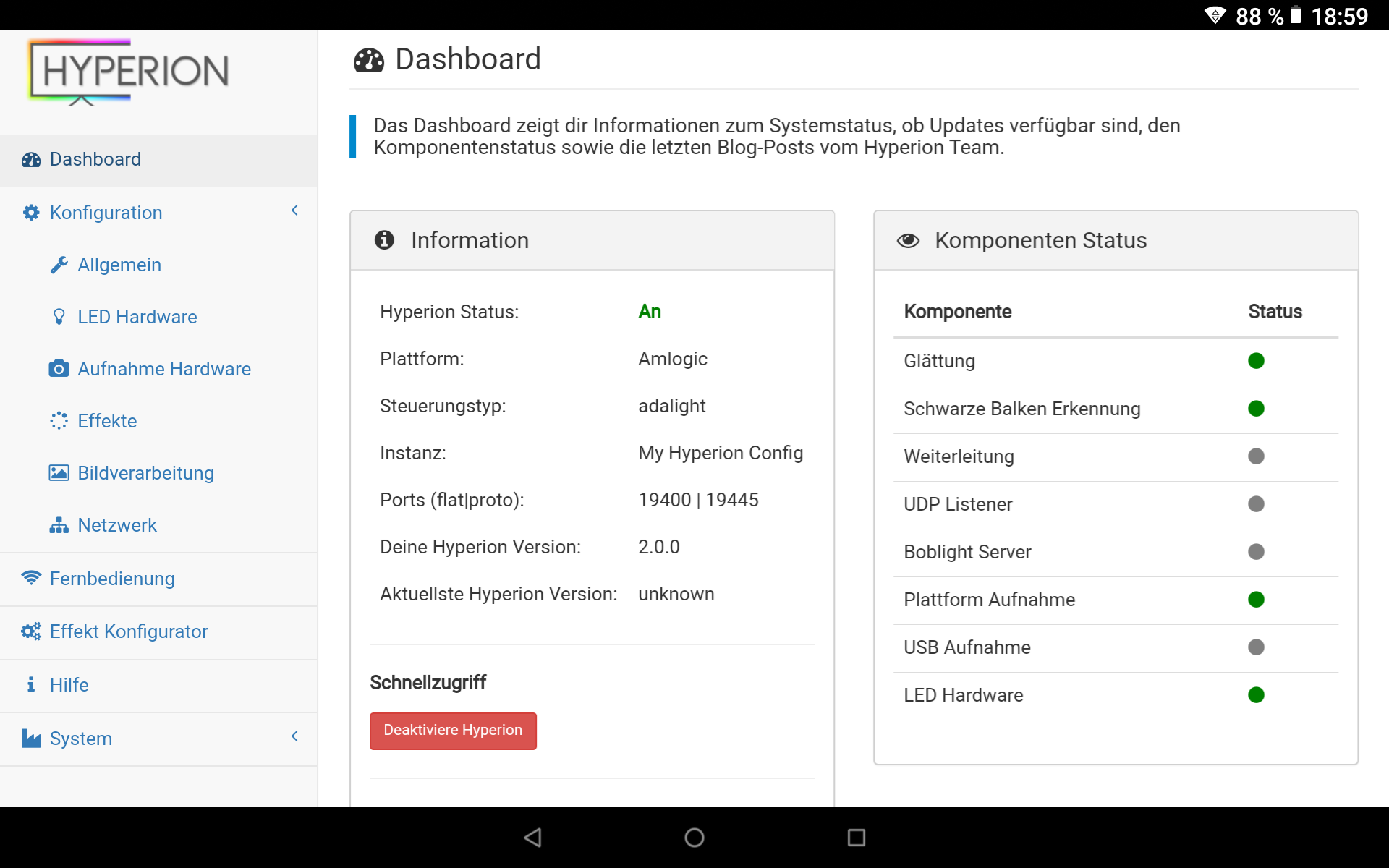Viewport: 1389px width, 868px height.
Task: Click the green 'An' status text
Action: (x=650, y=312)
